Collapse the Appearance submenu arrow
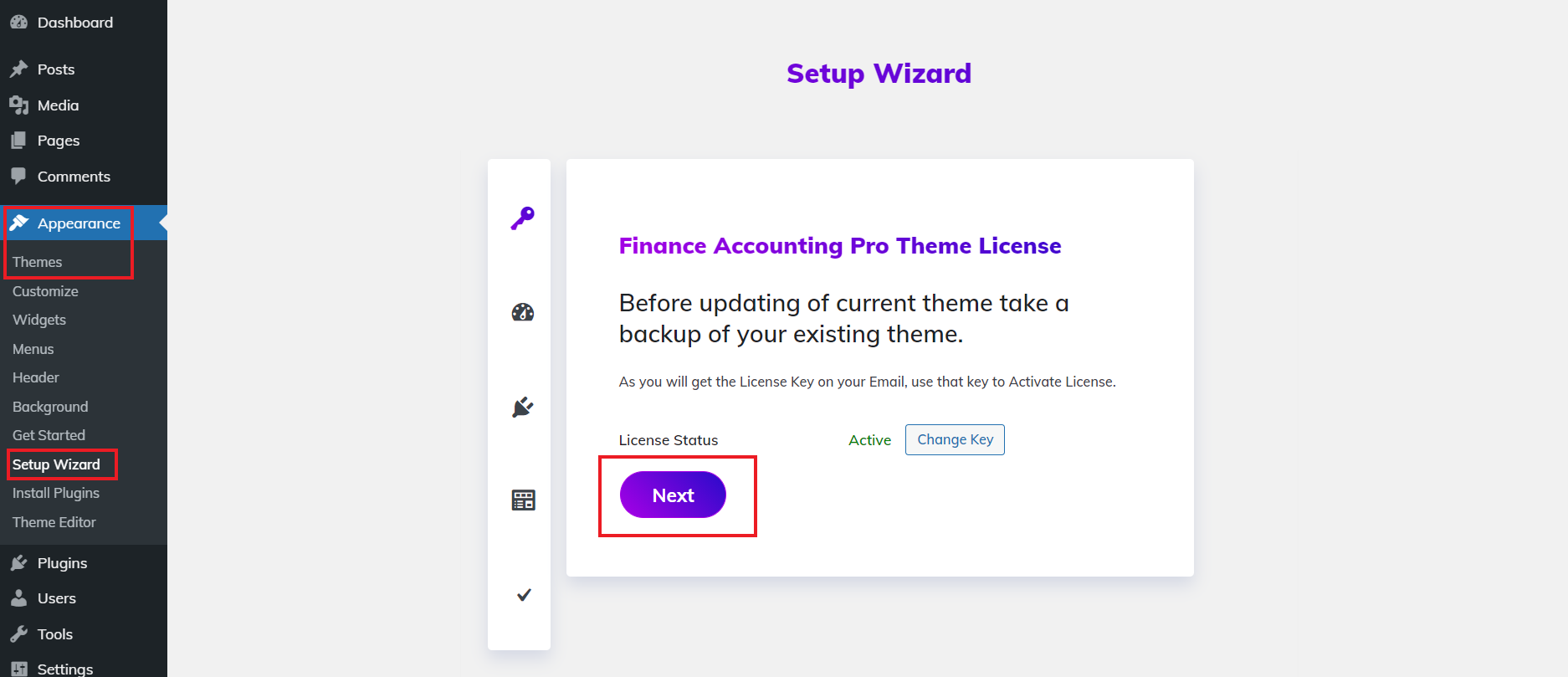Screen dimensions: 1568x677 click(162, 223)
